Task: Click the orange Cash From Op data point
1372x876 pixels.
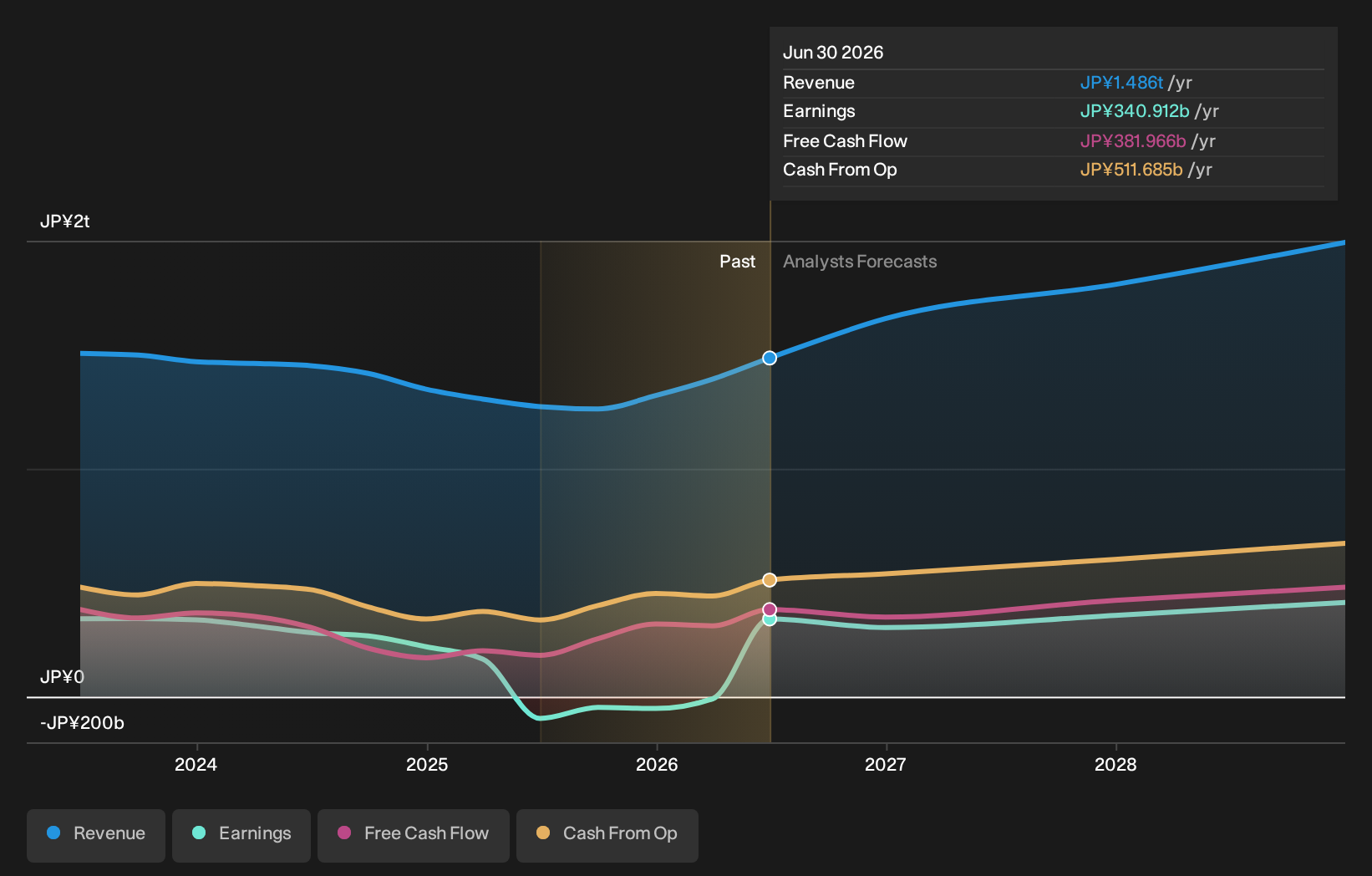Action: point(770,580)
